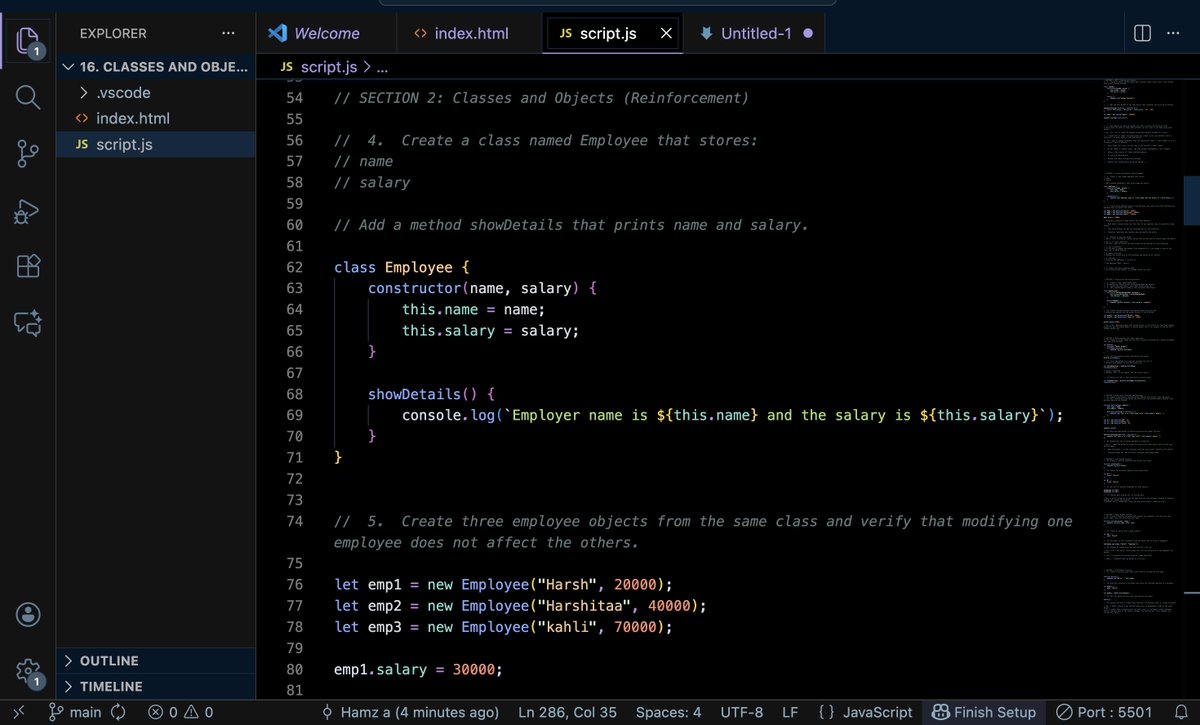Click the this.salary = salary line

490,331
